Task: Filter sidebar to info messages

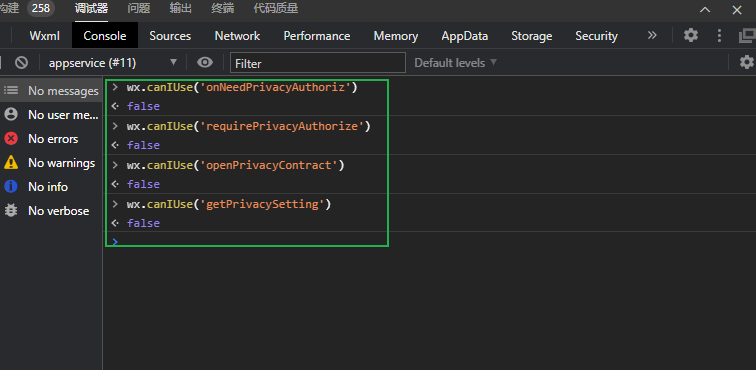Action: [x=51, y=187]
